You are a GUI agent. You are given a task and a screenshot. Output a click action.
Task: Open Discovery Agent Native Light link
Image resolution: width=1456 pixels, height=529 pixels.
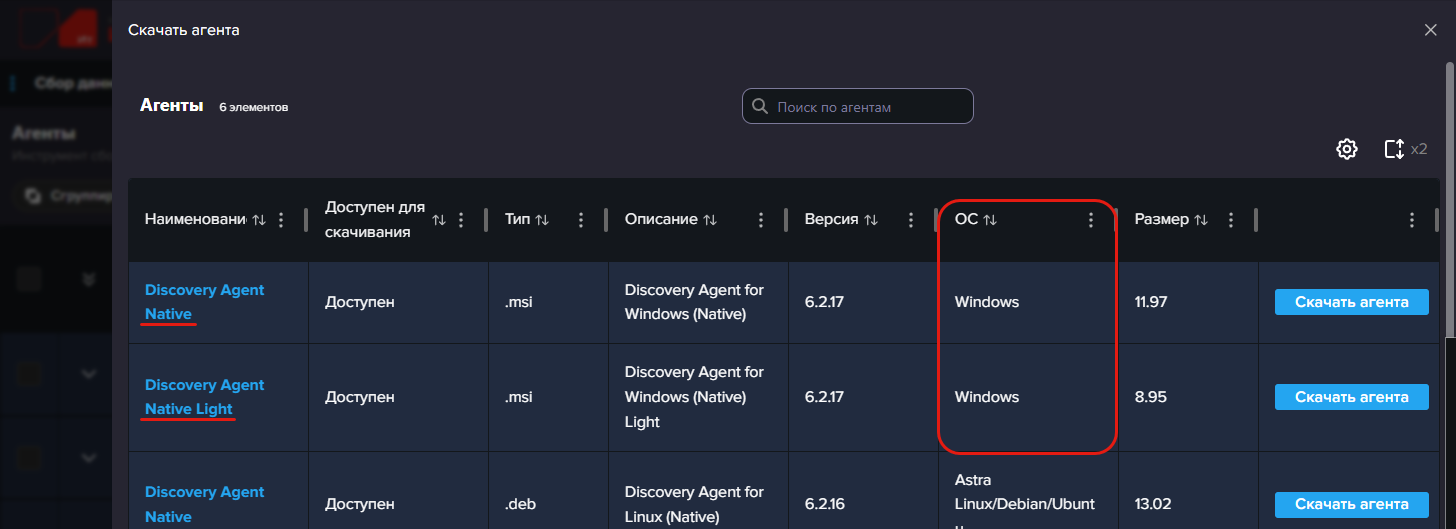click(x=204, y=397)
